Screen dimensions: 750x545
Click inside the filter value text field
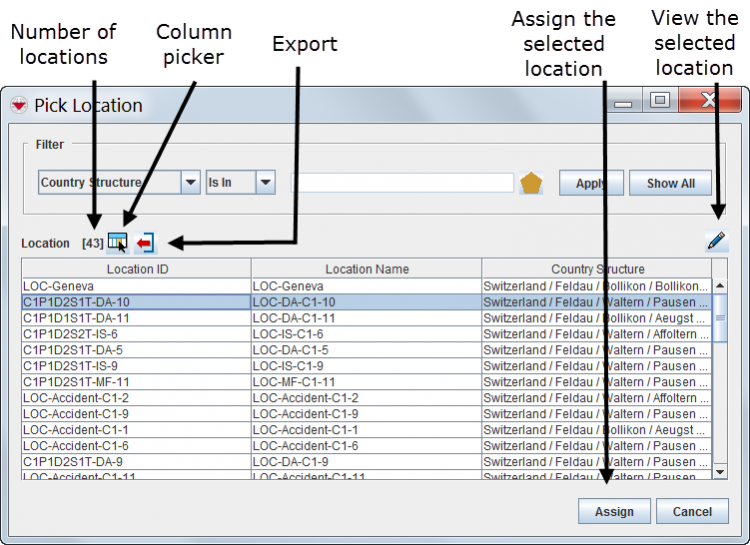[402, 183]
